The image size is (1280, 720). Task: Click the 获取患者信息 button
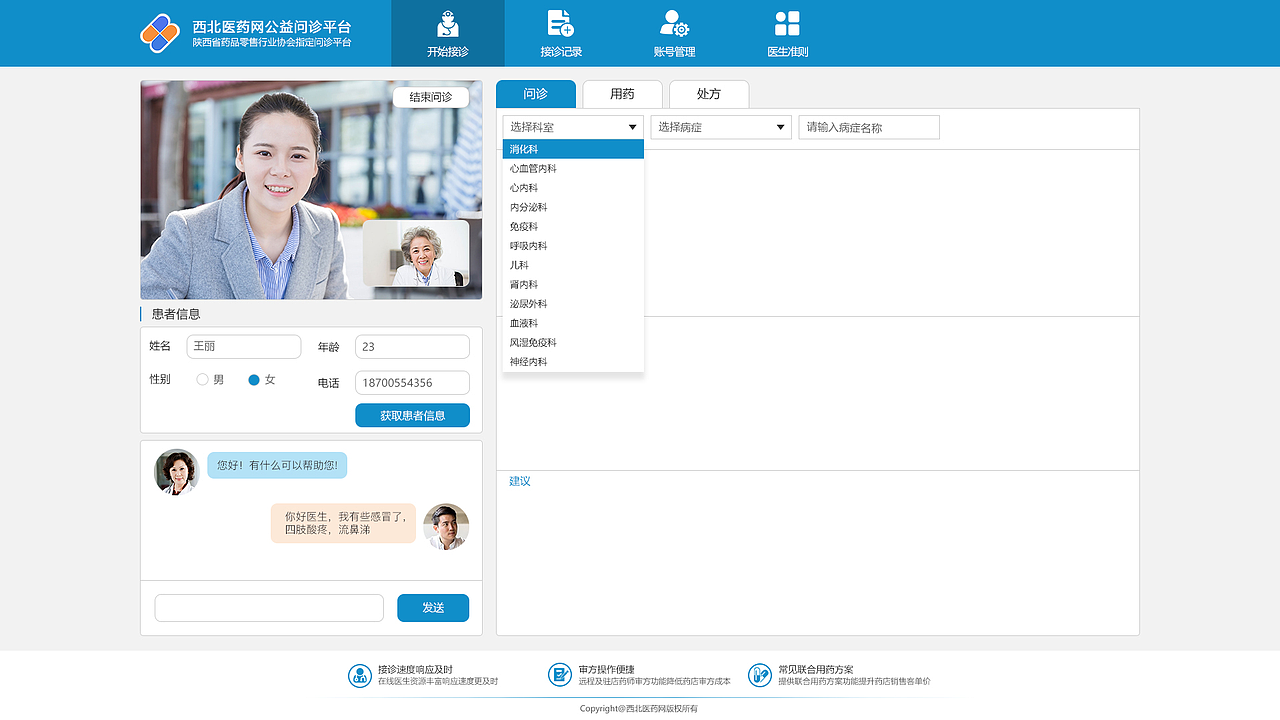(x=412, y=416)
